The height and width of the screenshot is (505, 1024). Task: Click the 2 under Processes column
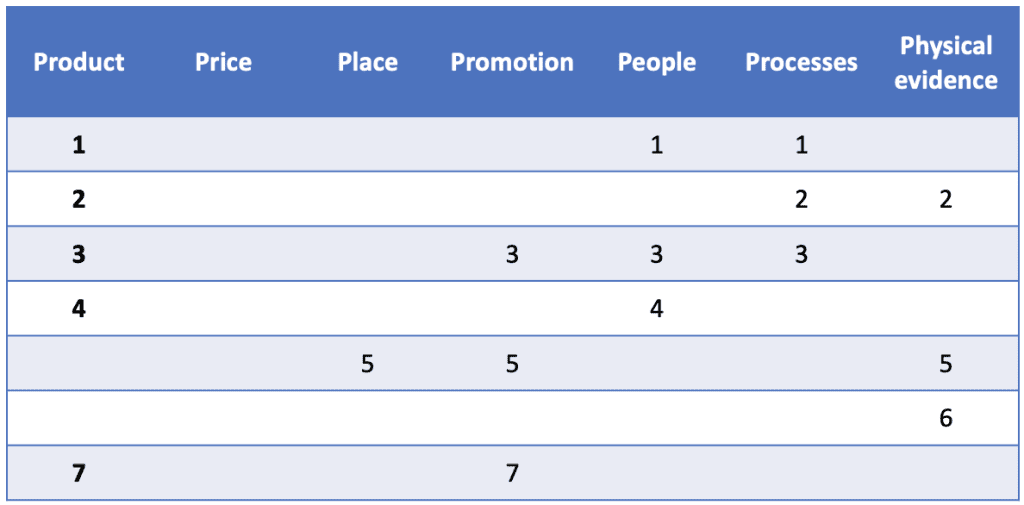[801, 199]
